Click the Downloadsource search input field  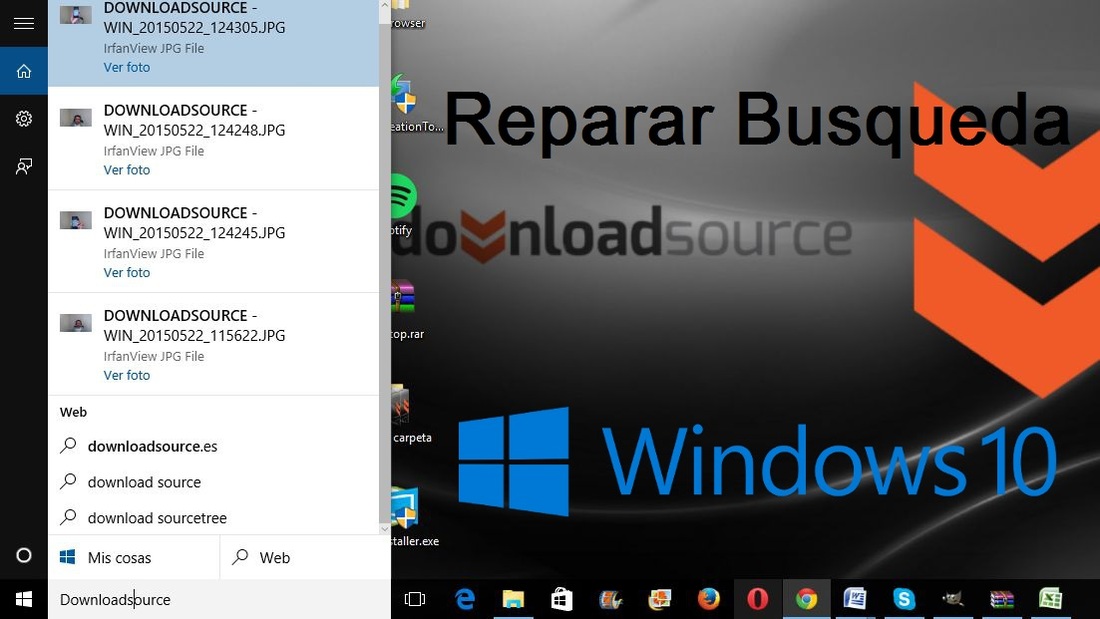tap(219, 599)
